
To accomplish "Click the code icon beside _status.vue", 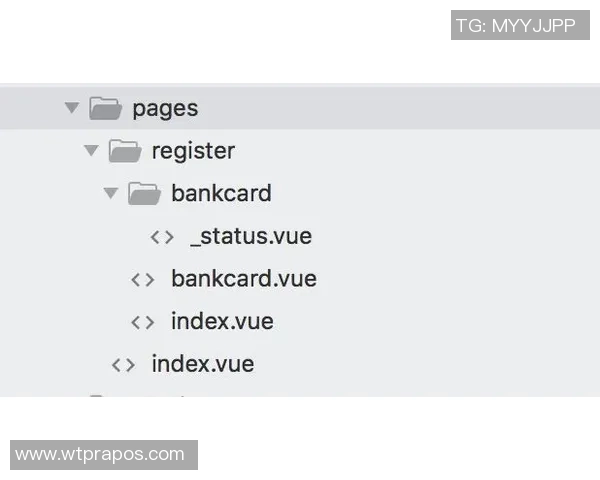I will click(162, 237).
